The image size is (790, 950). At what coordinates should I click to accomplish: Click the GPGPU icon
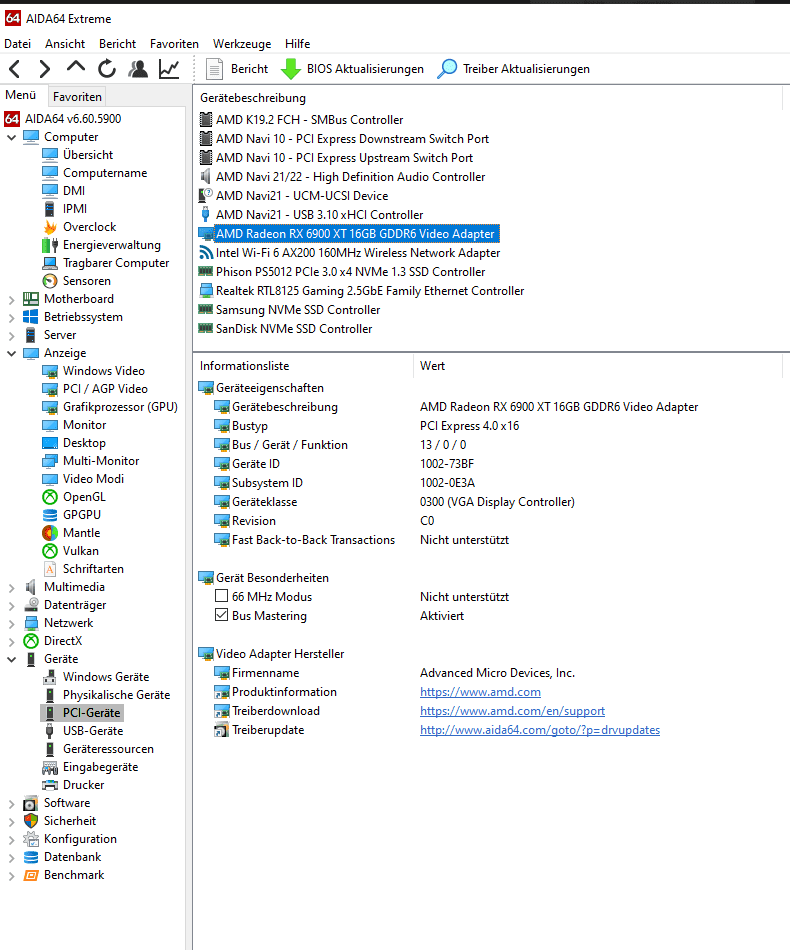pyautogui.click(x=50, y=515)
